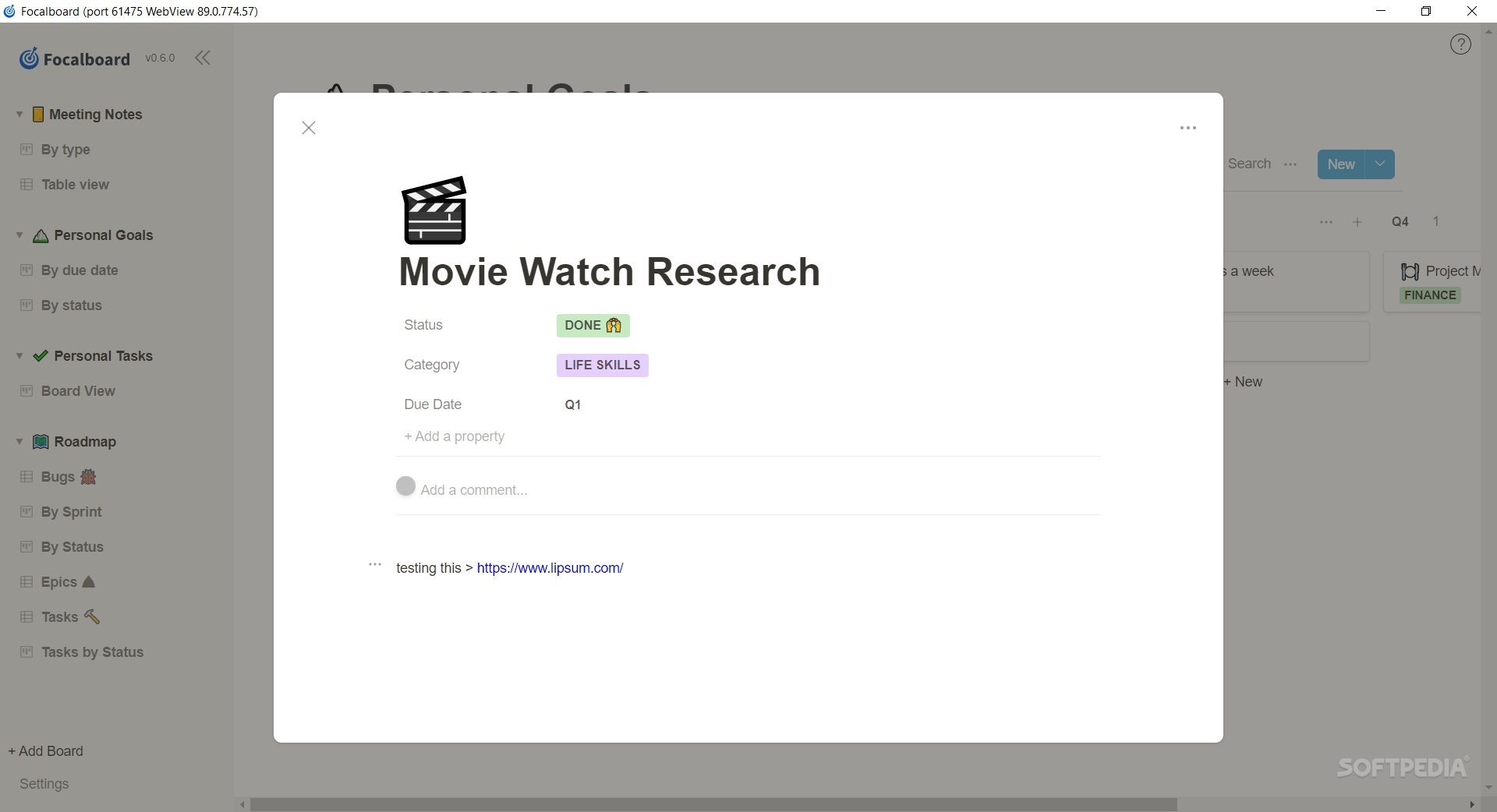Open the Epics view
Image resolution: width=1497 pixels, height=812 pixels.
pyautogui.click(x=58, y=582)
